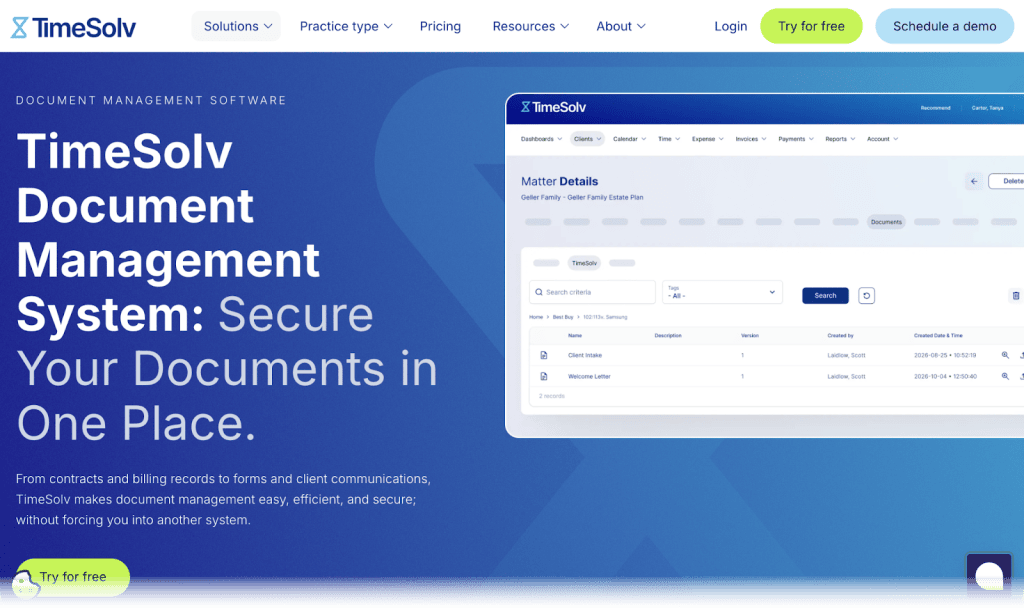This screenshot has height=611, width=1024.
Task: Open the trash icon above the documents table
Action: [1015, 295]
